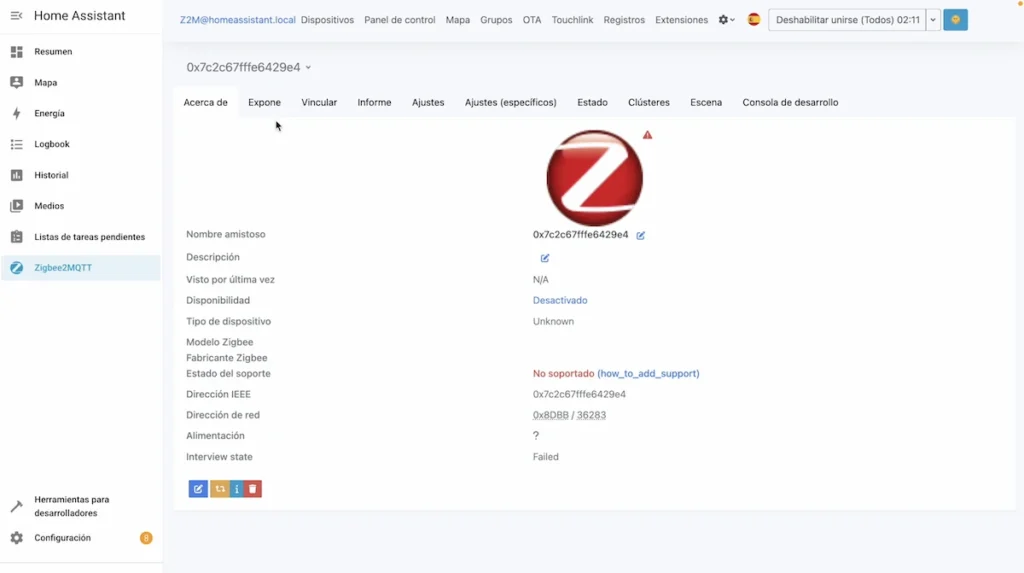Image resolution: width=1024 pixels, height=573 pixels.
Task: Open the Clústeres tab
Action: (648, 102)
